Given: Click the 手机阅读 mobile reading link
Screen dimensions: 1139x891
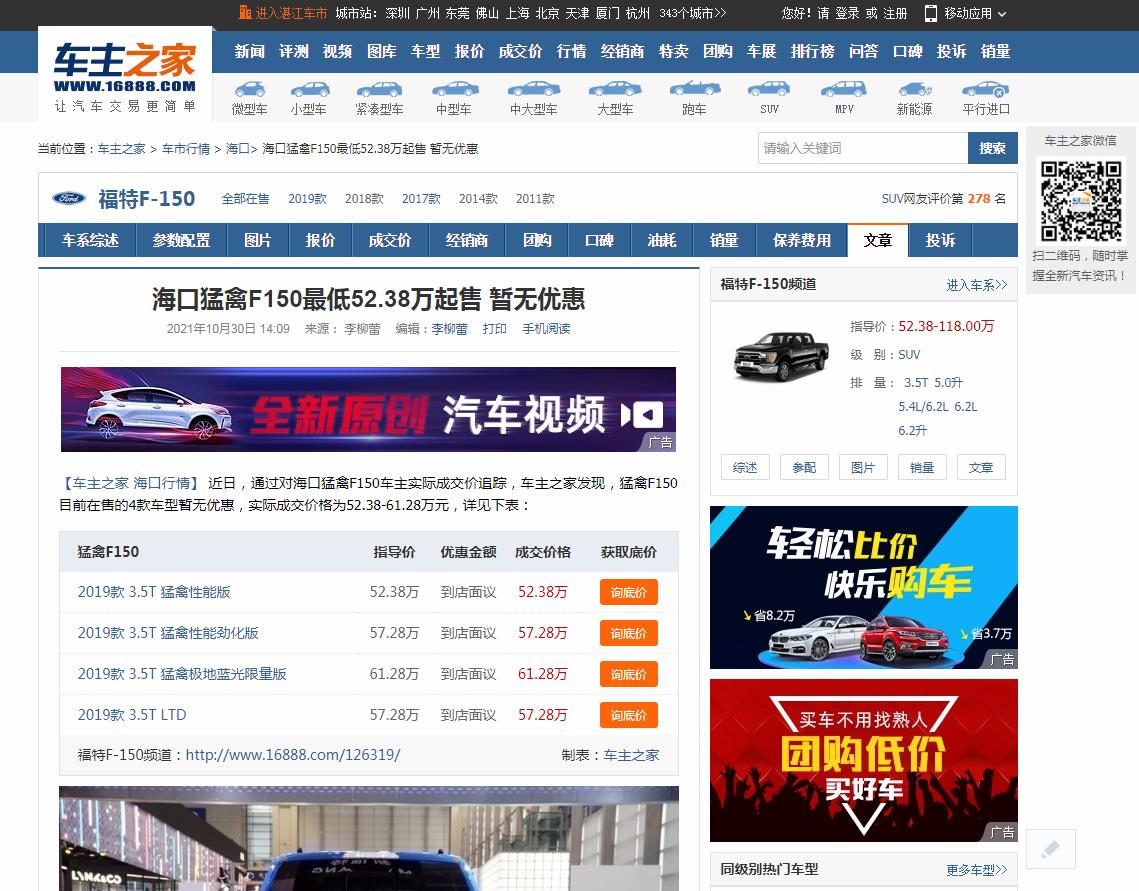Looking at the screenshot, I should pyautogui.click(x=546, y=328).
